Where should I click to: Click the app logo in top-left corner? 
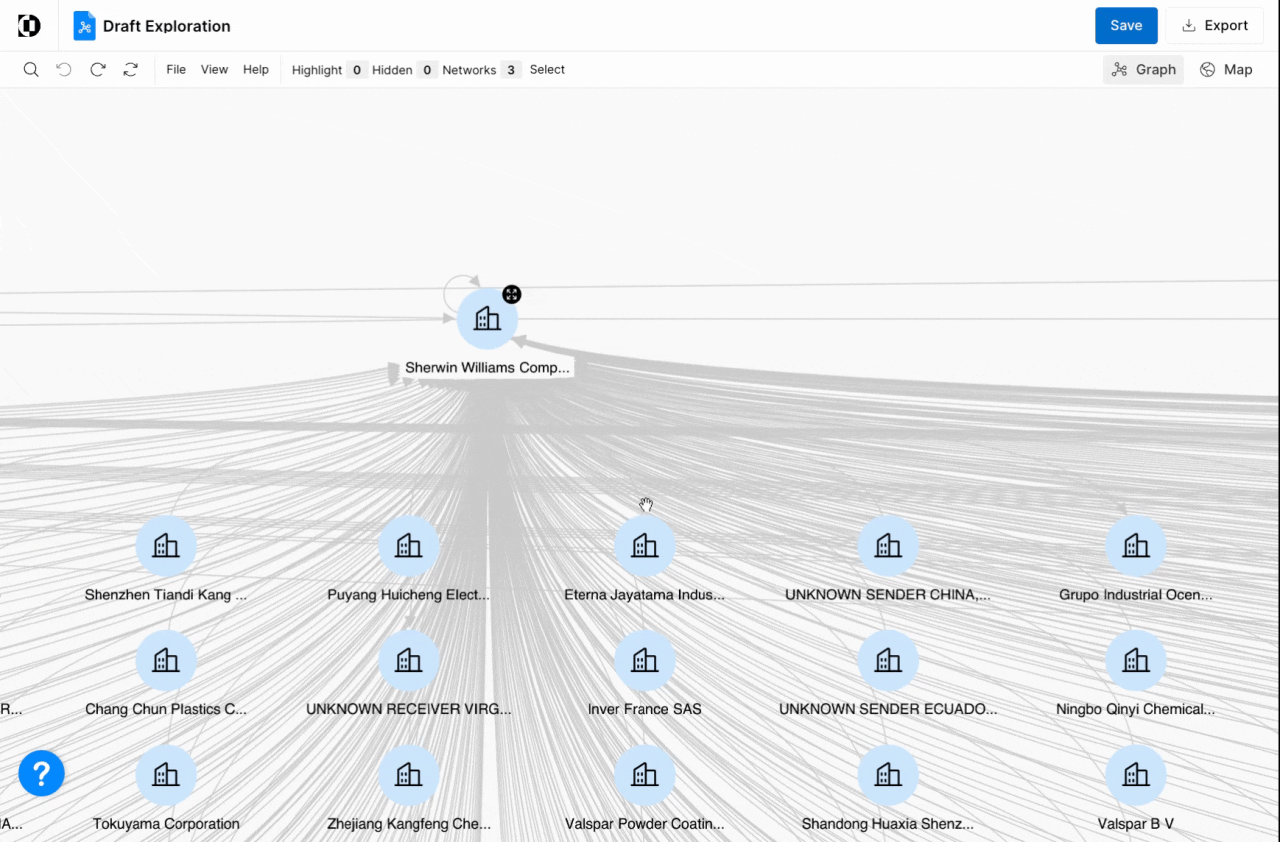tap(30, 26)
